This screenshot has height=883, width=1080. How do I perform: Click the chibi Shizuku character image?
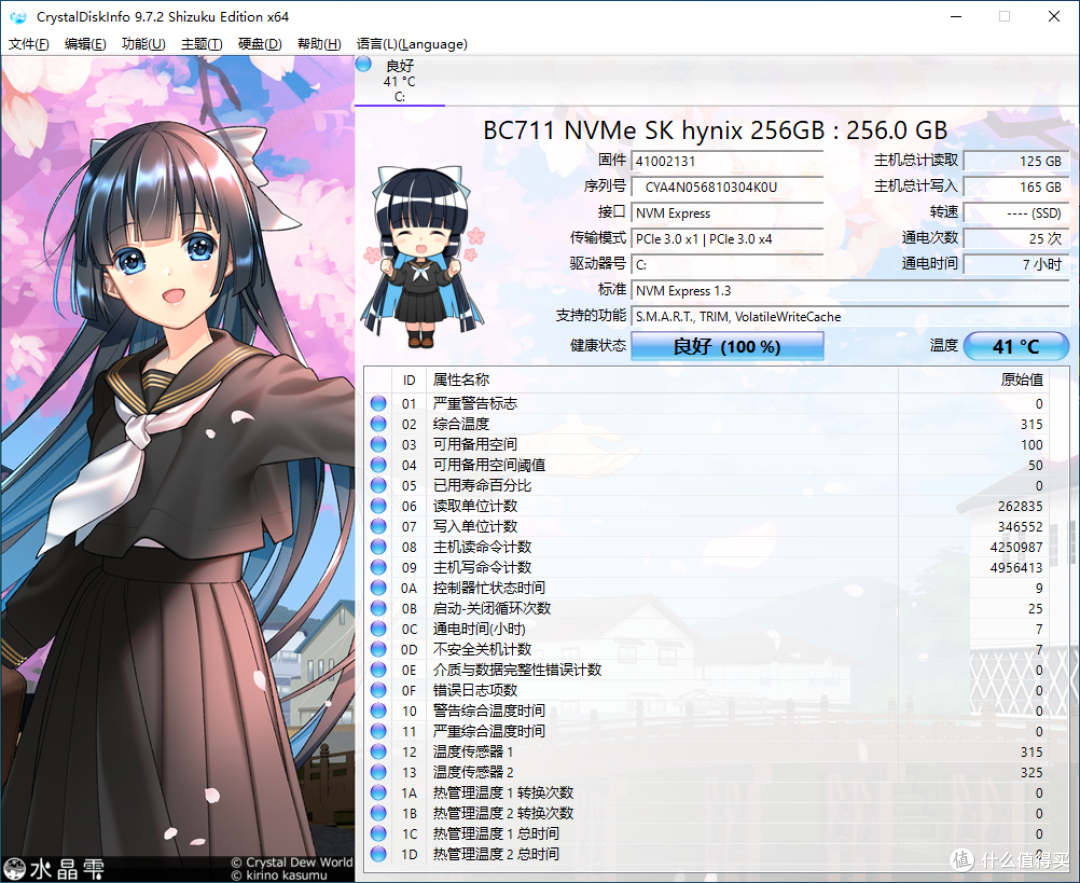click(x=424, y=256)
